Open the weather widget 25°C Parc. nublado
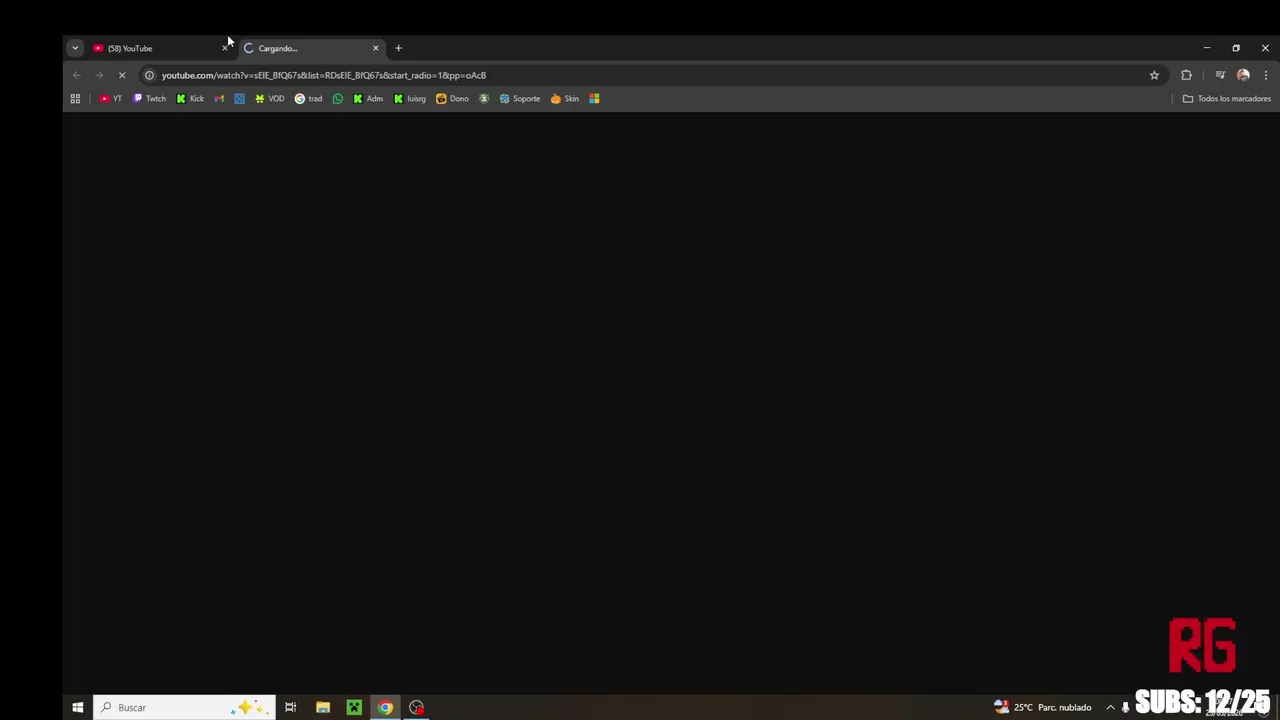This screenshot has height=720, width=1280. tap(1042, 707)
